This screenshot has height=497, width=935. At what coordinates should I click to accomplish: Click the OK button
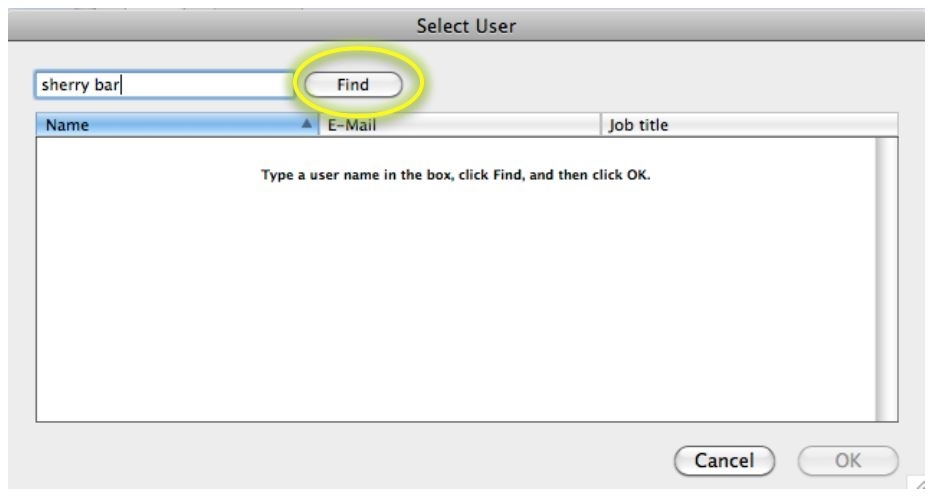point(848,461)
